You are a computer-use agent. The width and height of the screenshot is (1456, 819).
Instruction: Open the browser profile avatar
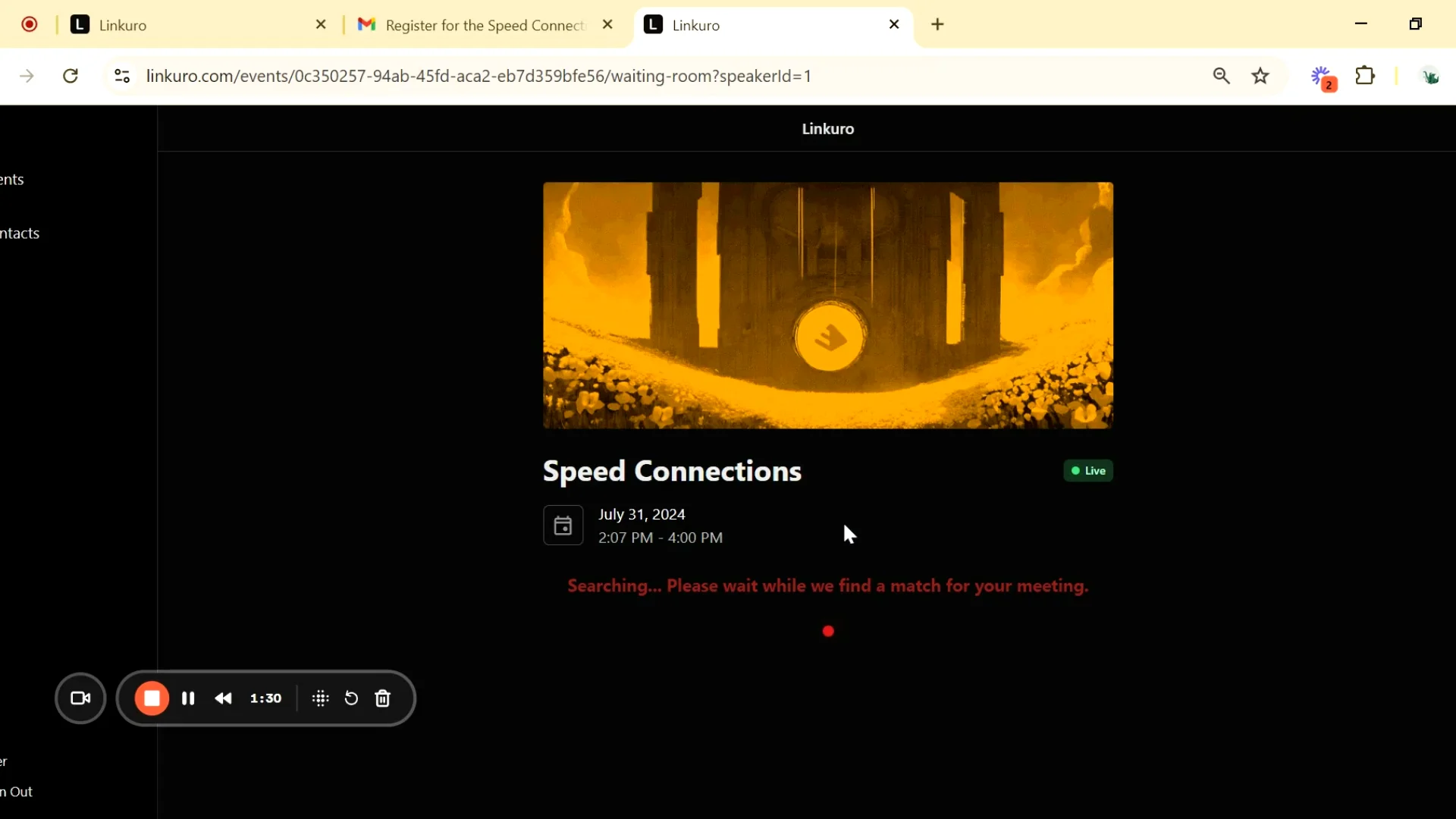1430,76
